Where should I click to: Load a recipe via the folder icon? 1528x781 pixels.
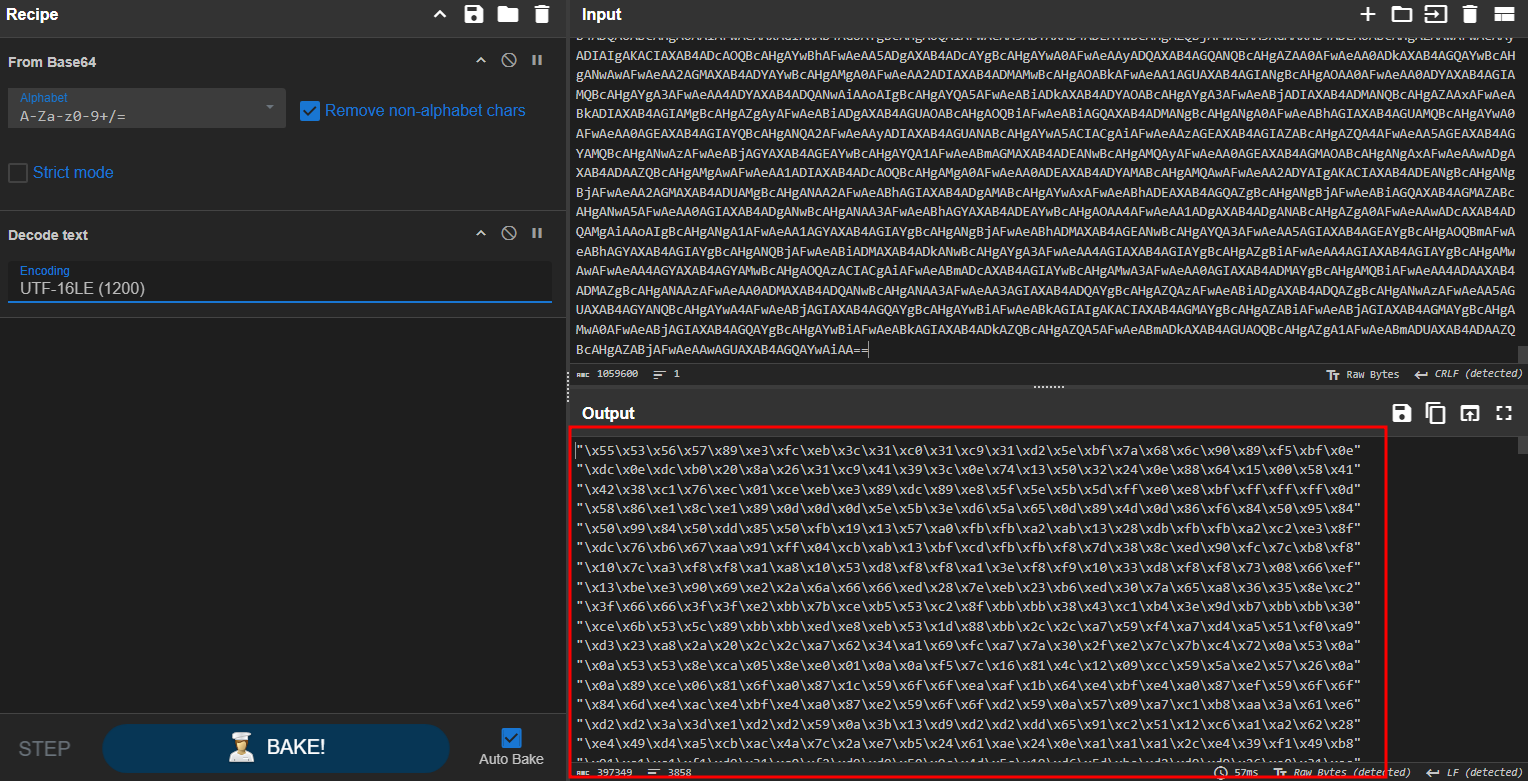click(508, 14)
